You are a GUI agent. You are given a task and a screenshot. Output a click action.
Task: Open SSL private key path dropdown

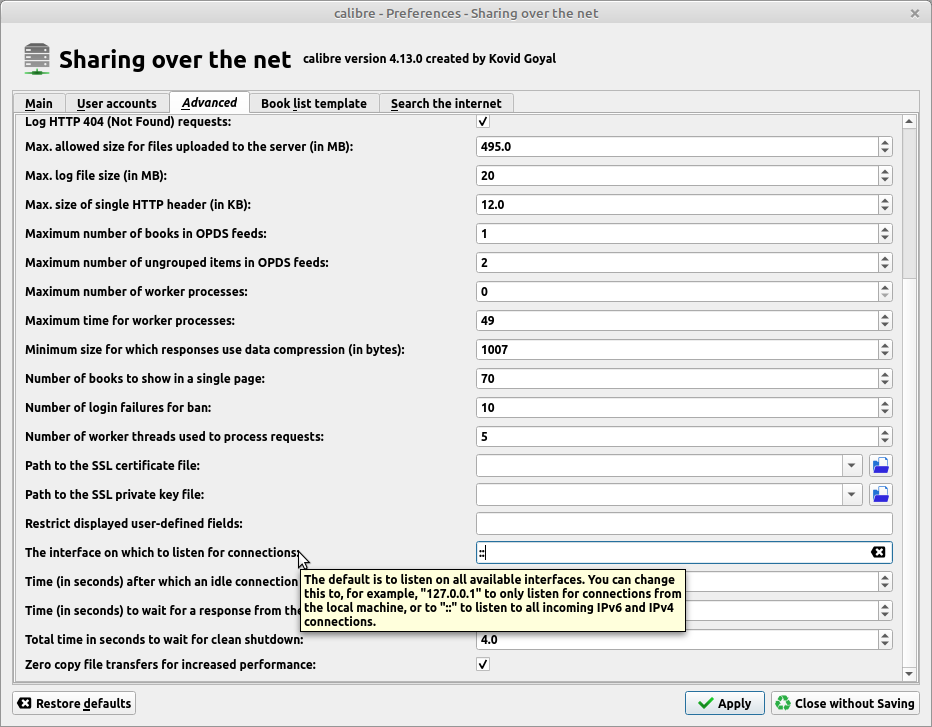coord(851,495)
